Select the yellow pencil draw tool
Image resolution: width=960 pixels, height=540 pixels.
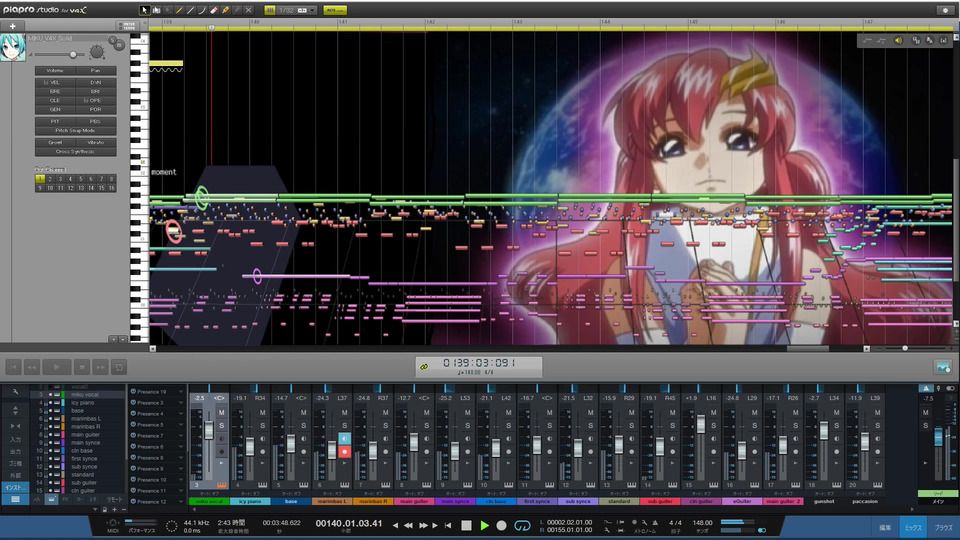[179, 10]
